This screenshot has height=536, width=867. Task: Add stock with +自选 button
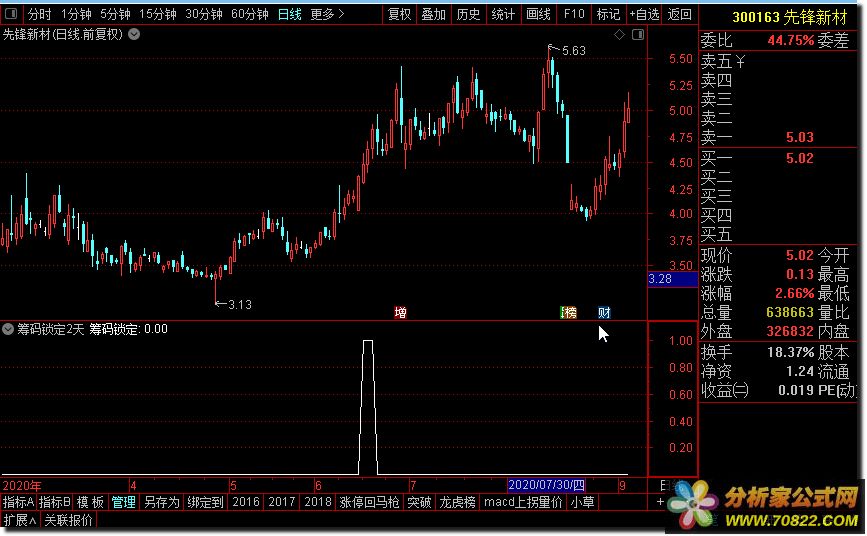click(644, 14)
